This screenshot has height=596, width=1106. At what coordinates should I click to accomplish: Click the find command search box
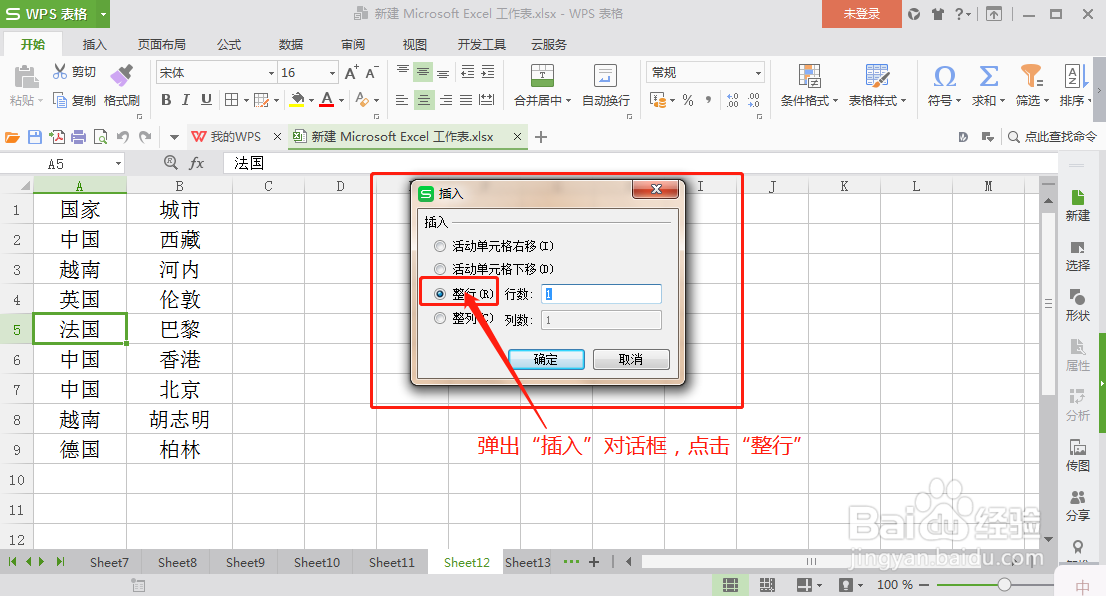(x=1052, y=137)
